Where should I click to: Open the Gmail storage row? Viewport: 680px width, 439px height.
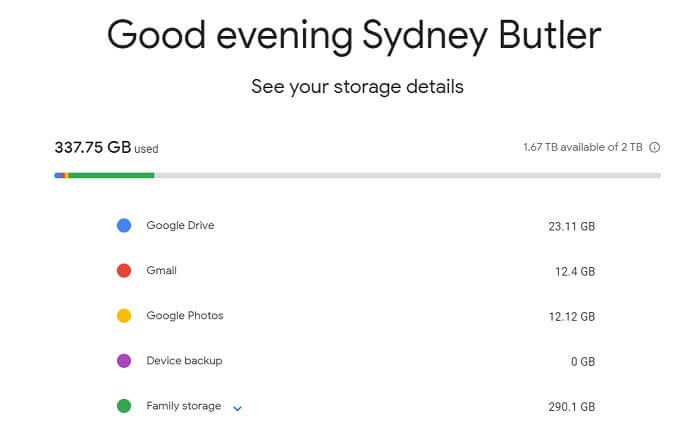point(161,271)
